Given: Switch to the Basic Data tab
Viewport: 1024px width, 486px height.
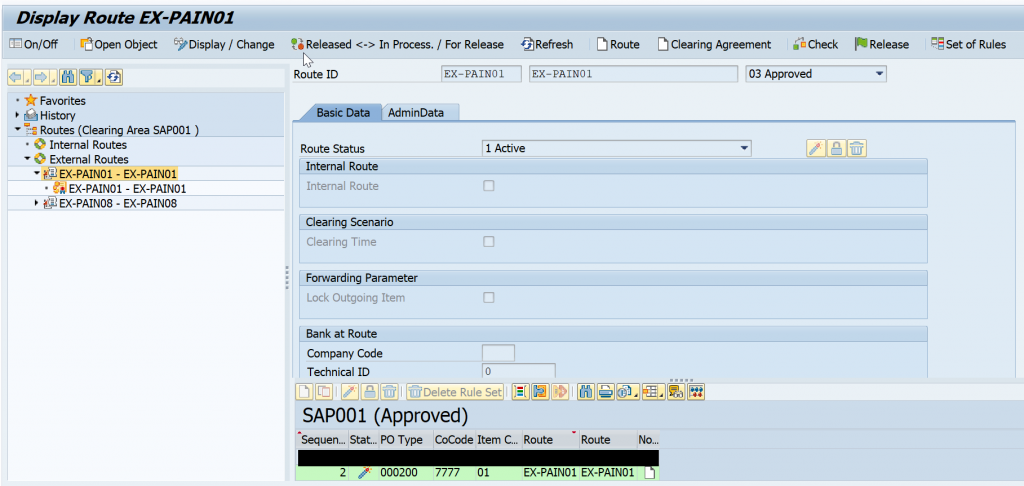Looking at the screenshot, I should (x=344, y=112).
